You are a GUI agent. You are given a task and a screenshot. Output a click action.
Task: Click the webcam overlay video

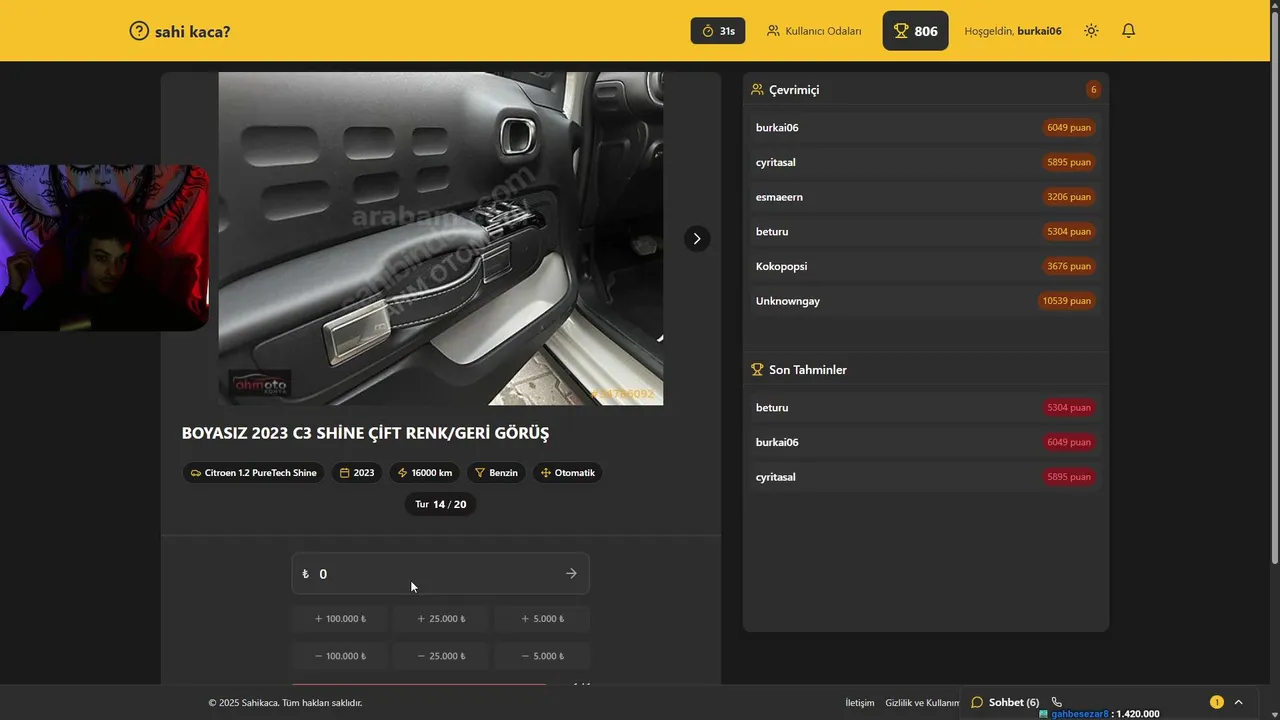click(x=104, y=247)
